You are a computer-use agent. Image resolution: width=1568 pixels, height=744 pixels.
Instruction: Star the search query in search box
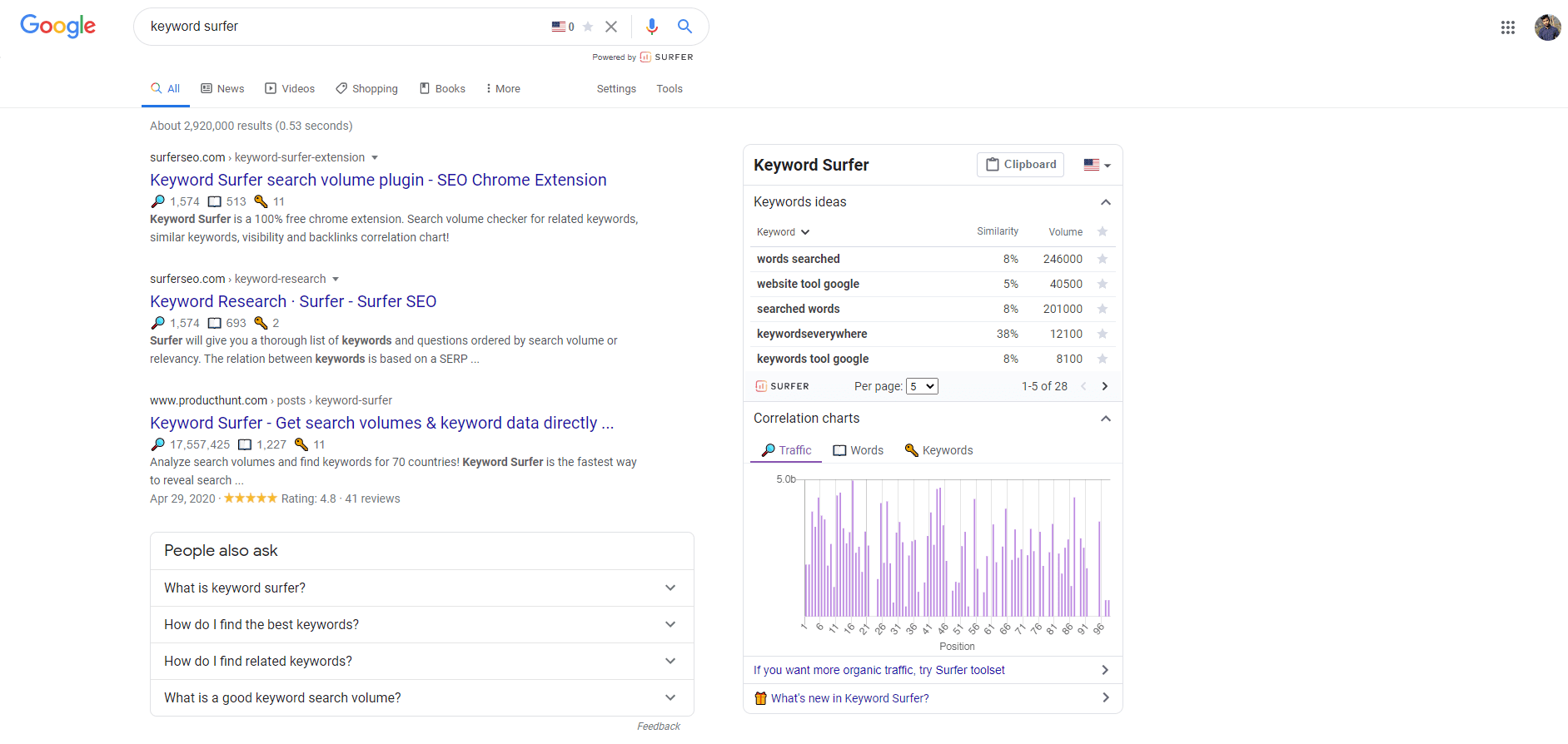[x=588, y=27]
